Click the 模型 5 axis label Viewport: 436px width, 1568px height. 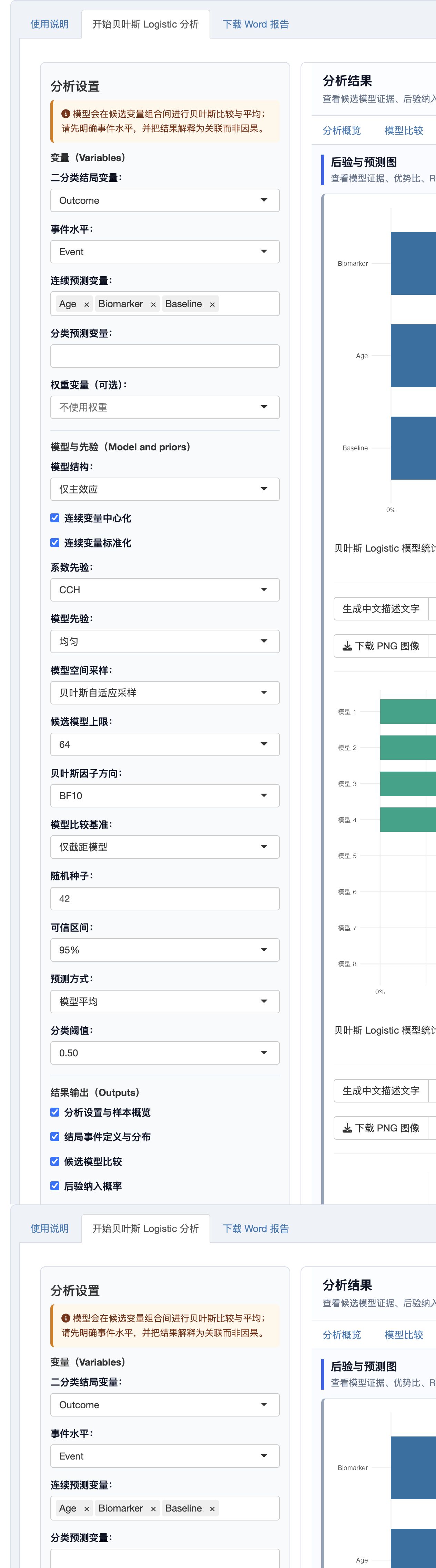tap(347, 856)
